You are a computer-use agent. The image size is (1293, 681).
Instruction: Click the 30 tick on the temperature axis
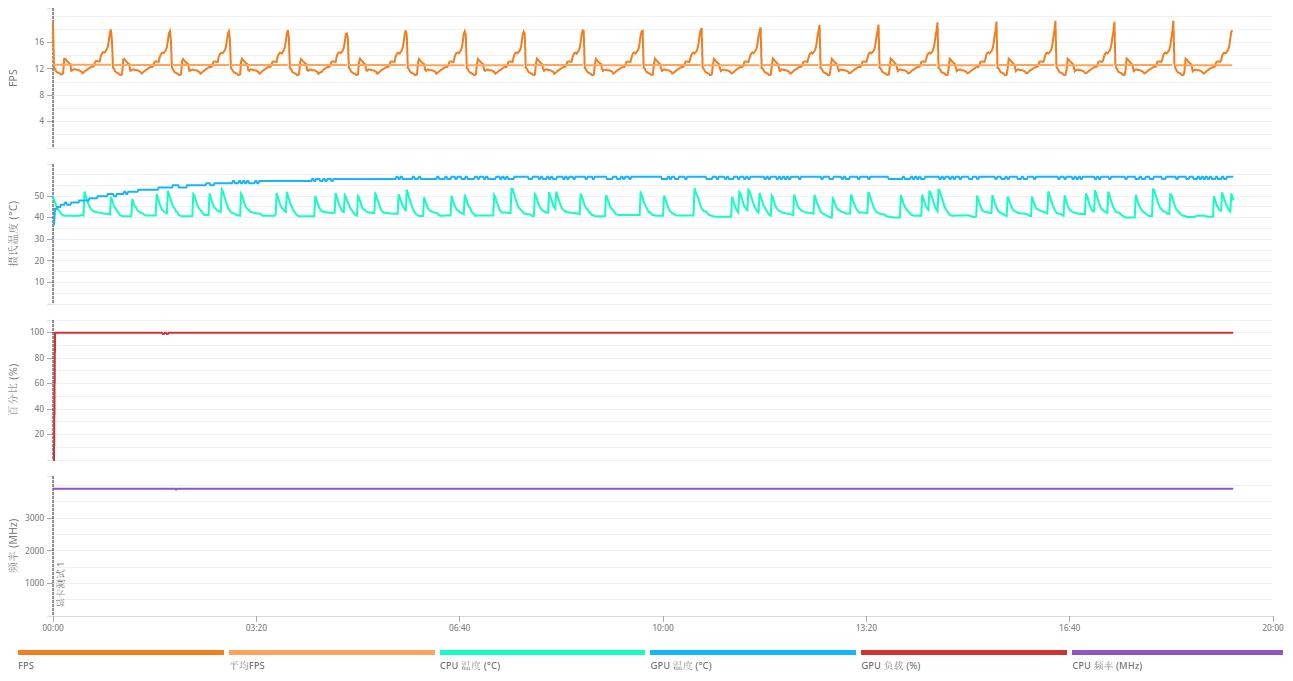[40, 239]
